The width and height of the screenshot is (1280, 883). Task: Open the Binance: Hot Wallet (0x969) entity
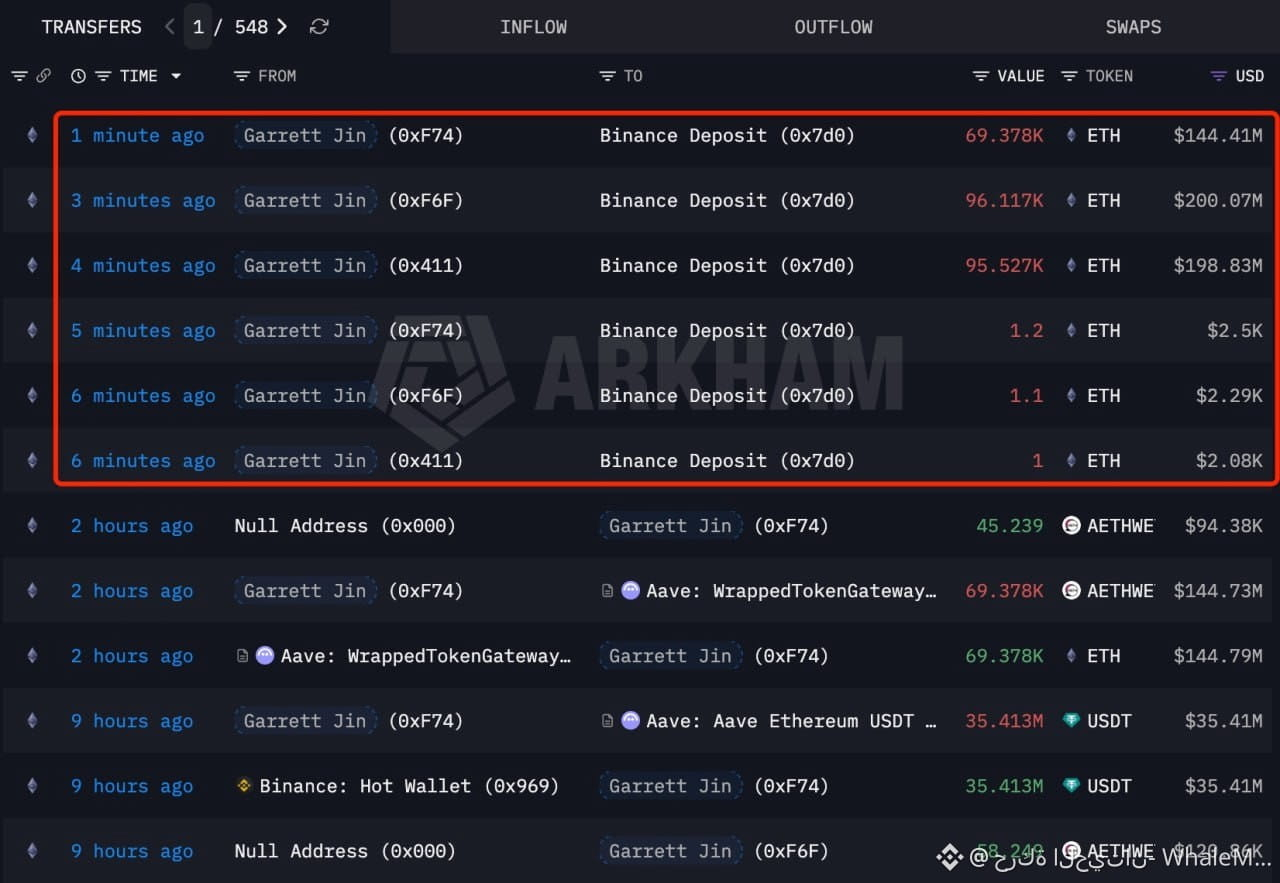pyautogui.click(x=409, y=786)
